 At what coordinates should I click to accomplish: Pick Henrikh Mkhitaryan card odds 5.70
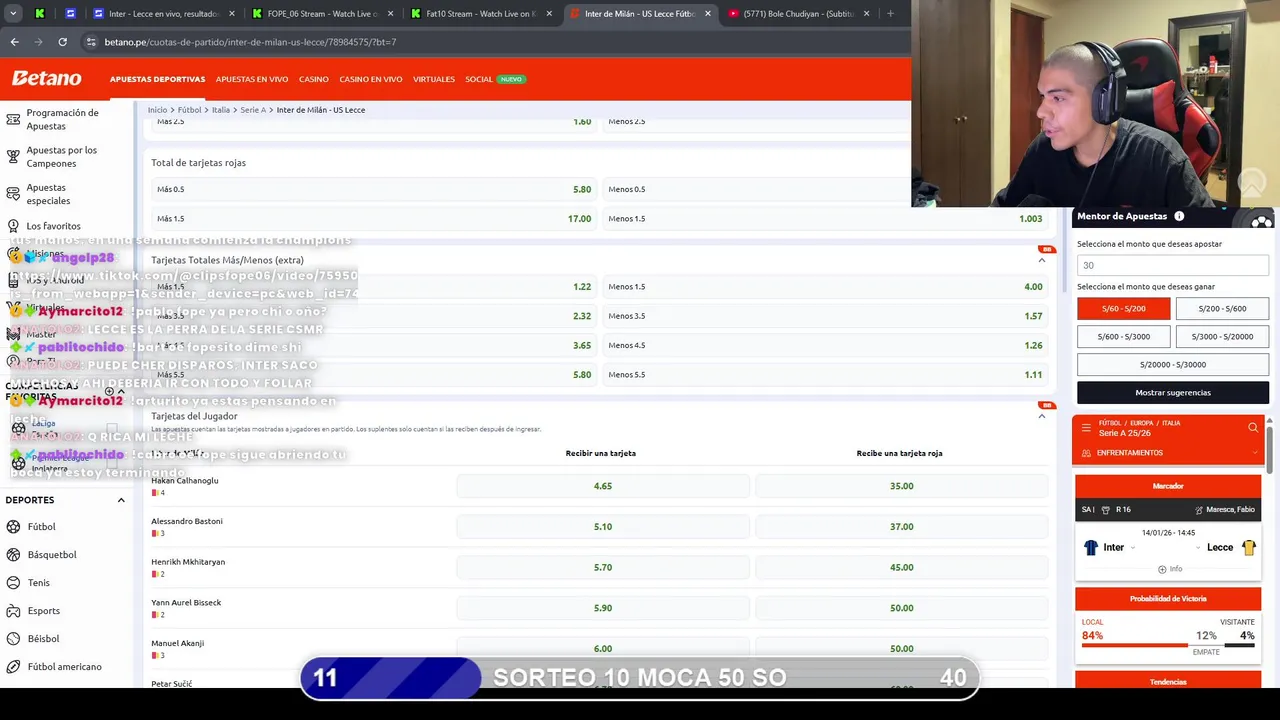[603, 567]
